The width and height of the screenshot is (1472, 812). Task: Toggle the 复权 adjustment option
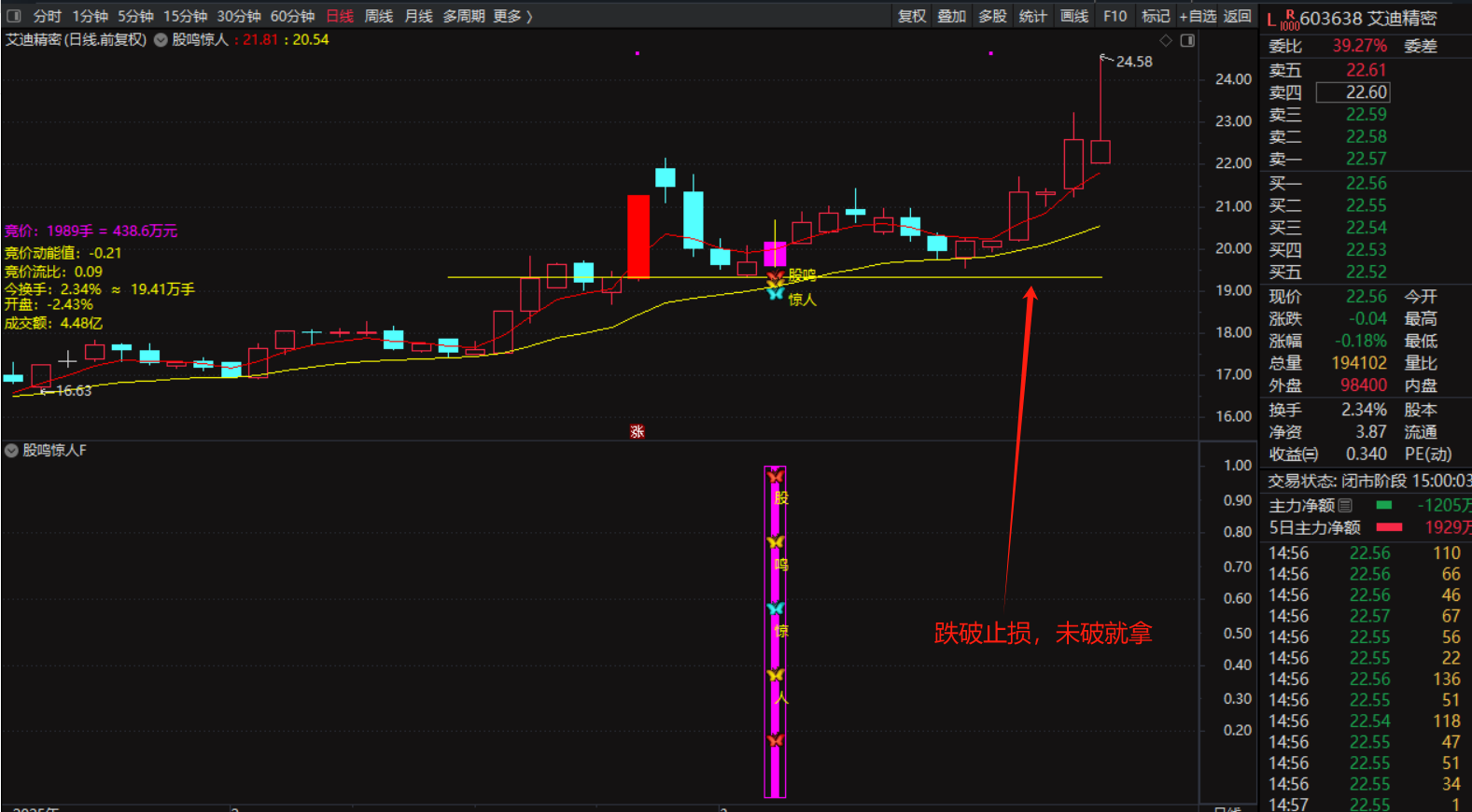point(911,16)
